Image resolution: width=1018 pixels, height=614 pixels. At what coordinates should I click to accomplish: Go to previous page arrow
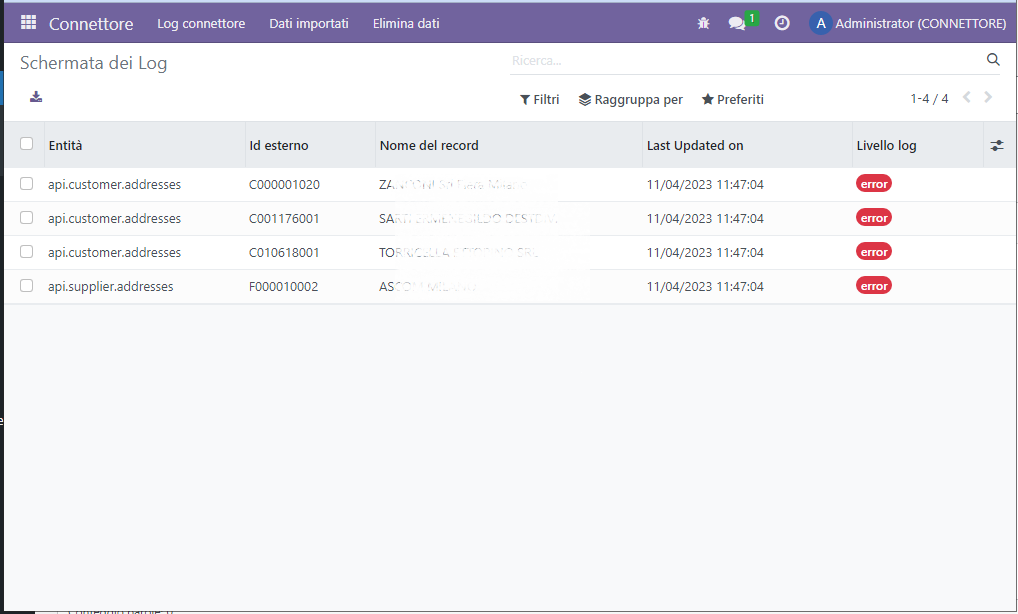966,98
